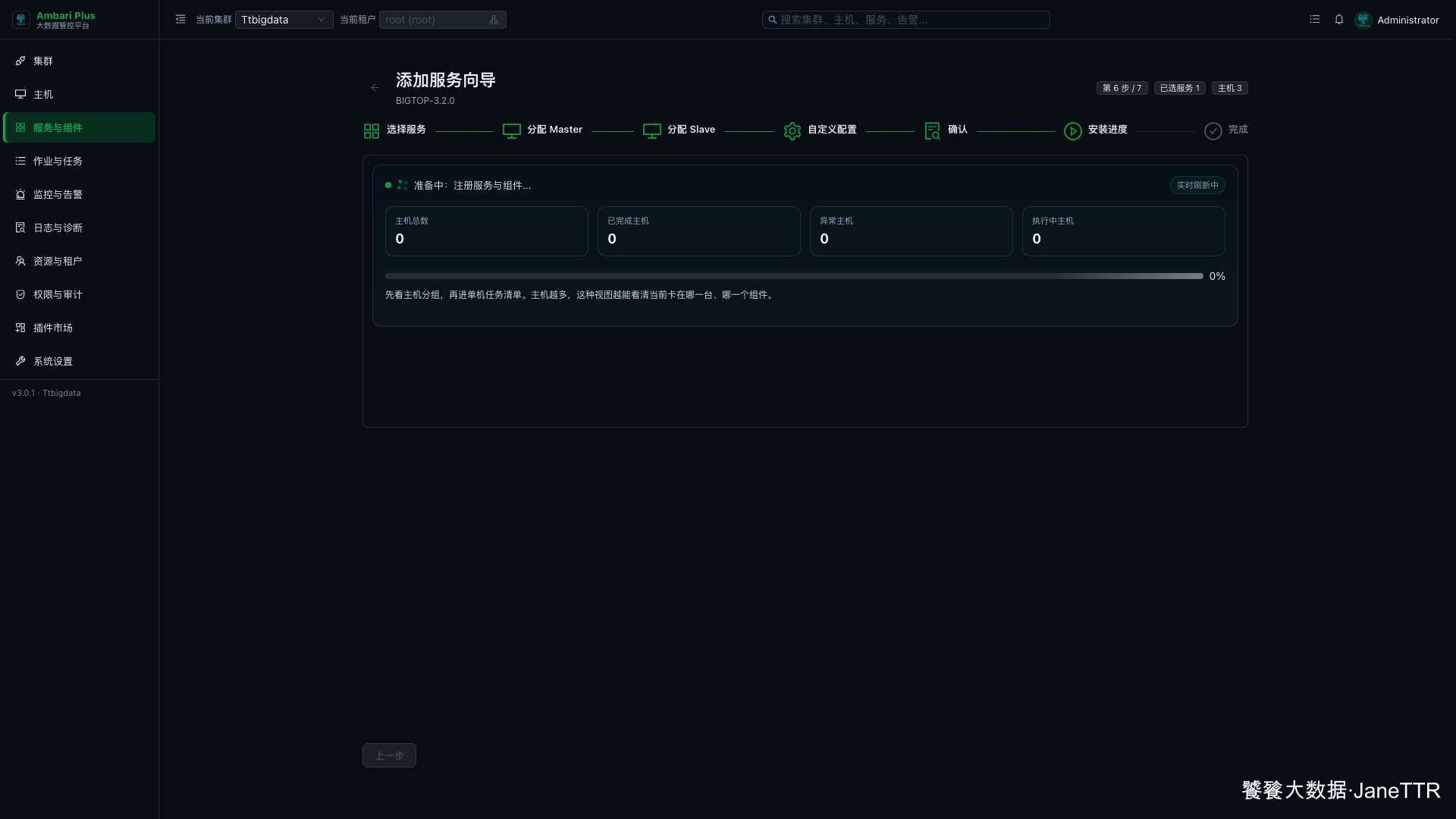Click the 安装进度 step label
This screenshot has height=819, width=1456.
[1108, 130]
